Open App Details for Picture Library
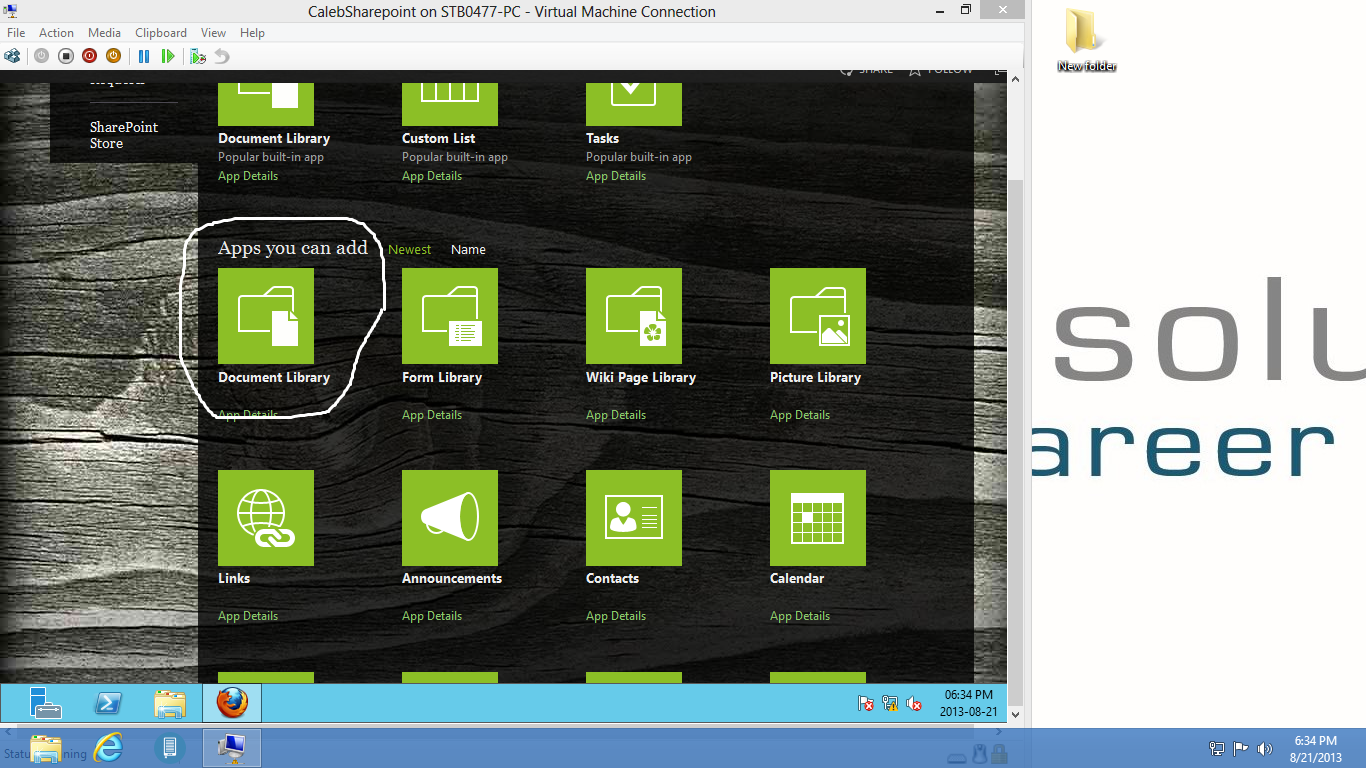Screen dimensions: 1366x768 click(800, 415)
